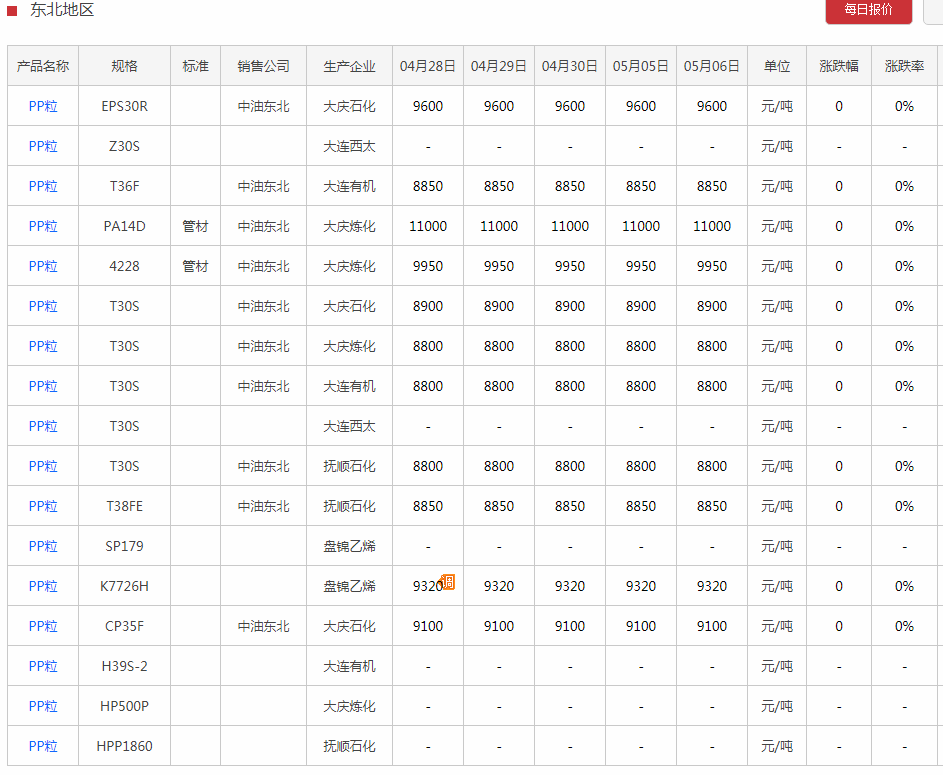Open PP粒 link in T38FE row

point(43,506)
